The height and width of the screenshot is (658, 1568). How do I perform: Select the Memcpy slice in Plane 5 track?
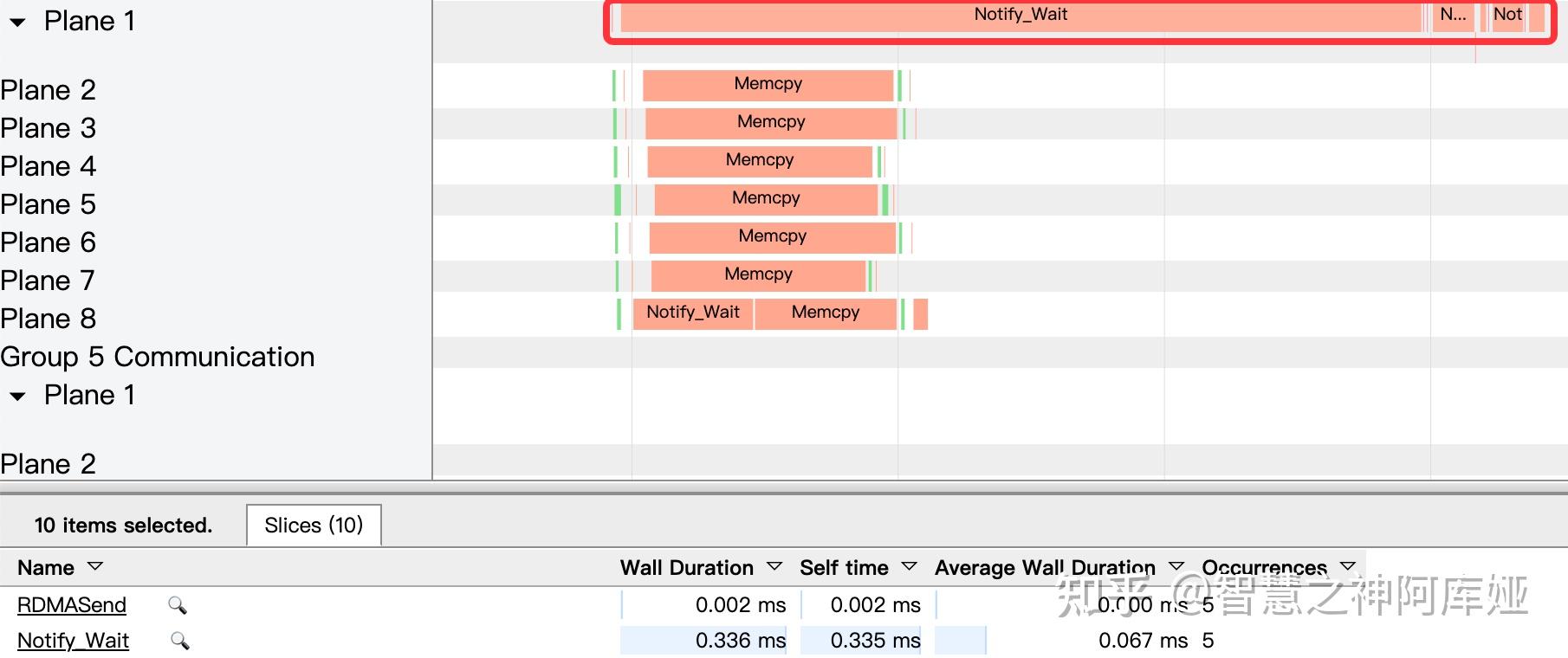(766, 199)
